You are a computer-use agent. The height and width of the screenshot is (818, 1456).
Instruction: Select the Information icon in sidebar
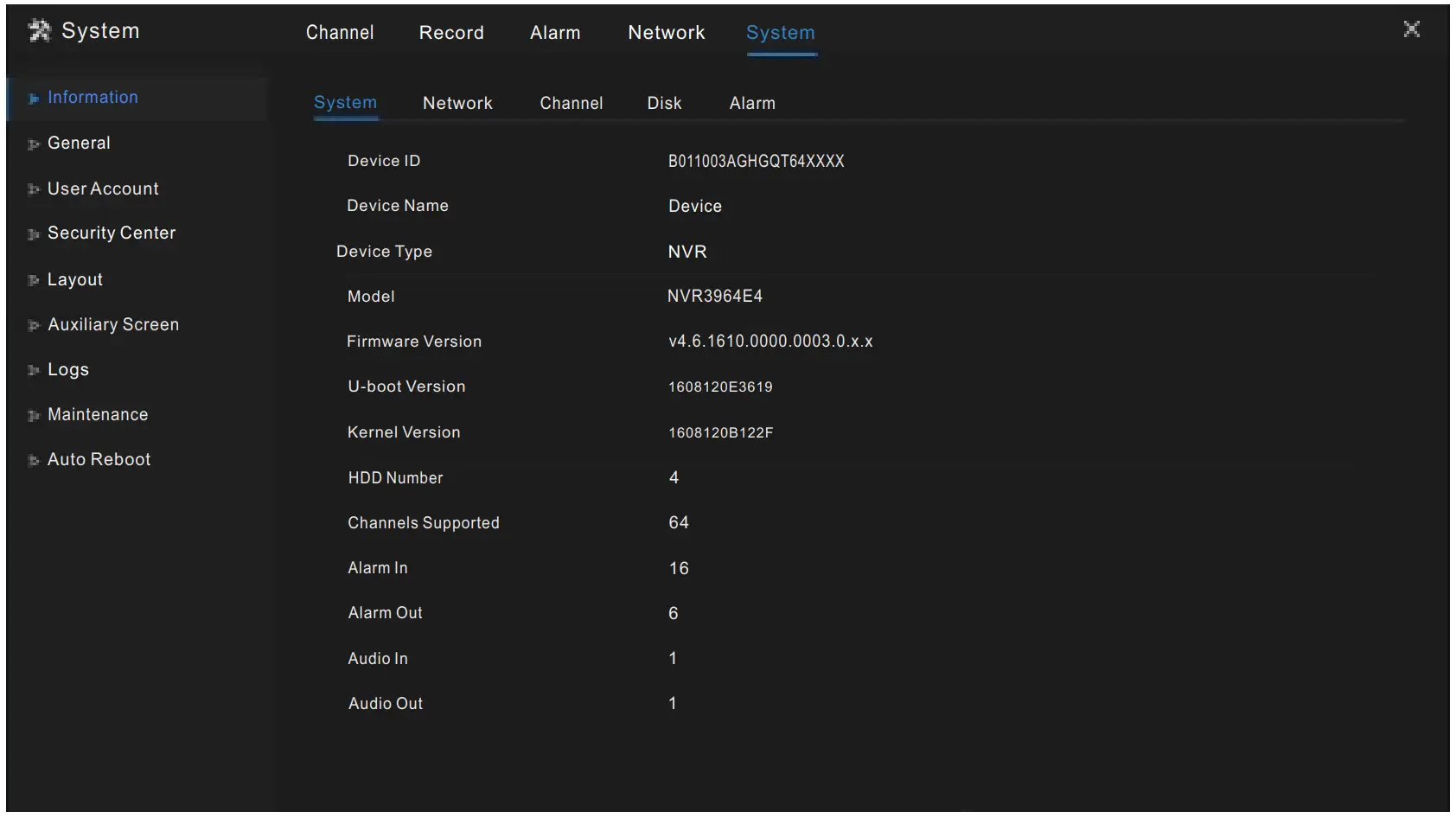click(33, 98)
